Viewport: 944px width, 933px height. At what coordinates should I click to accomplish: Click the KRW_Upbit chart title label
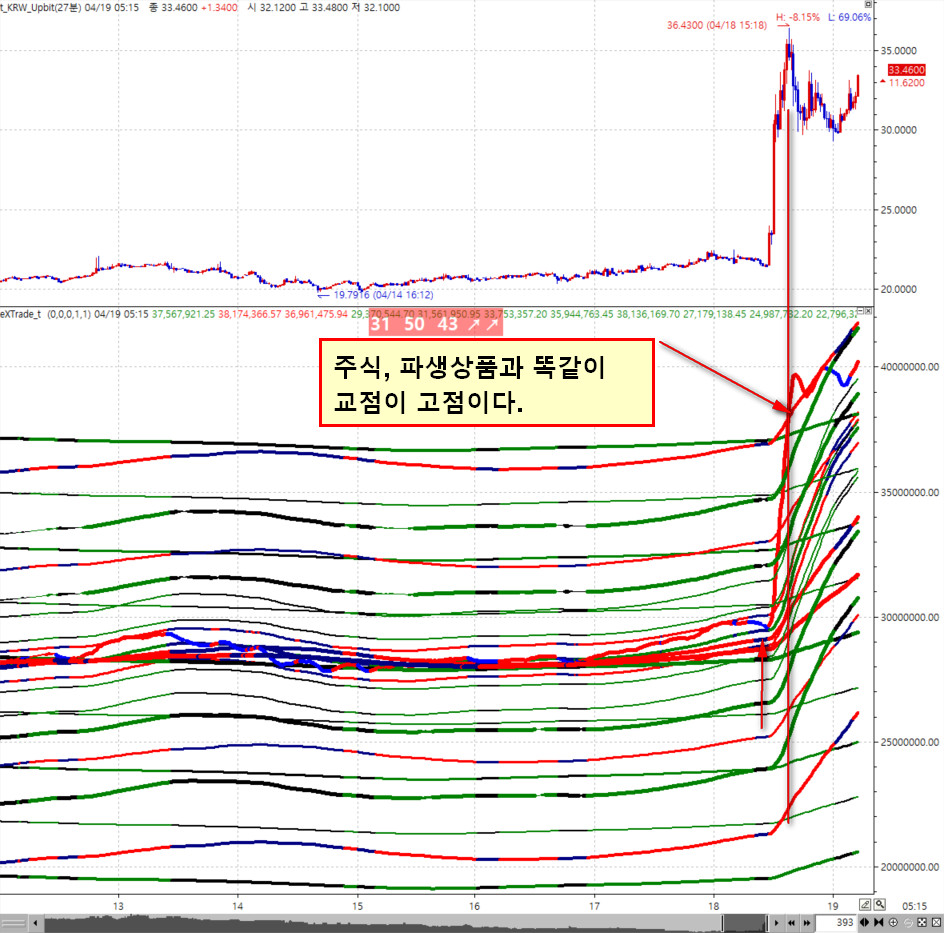(x=44, y=7)
